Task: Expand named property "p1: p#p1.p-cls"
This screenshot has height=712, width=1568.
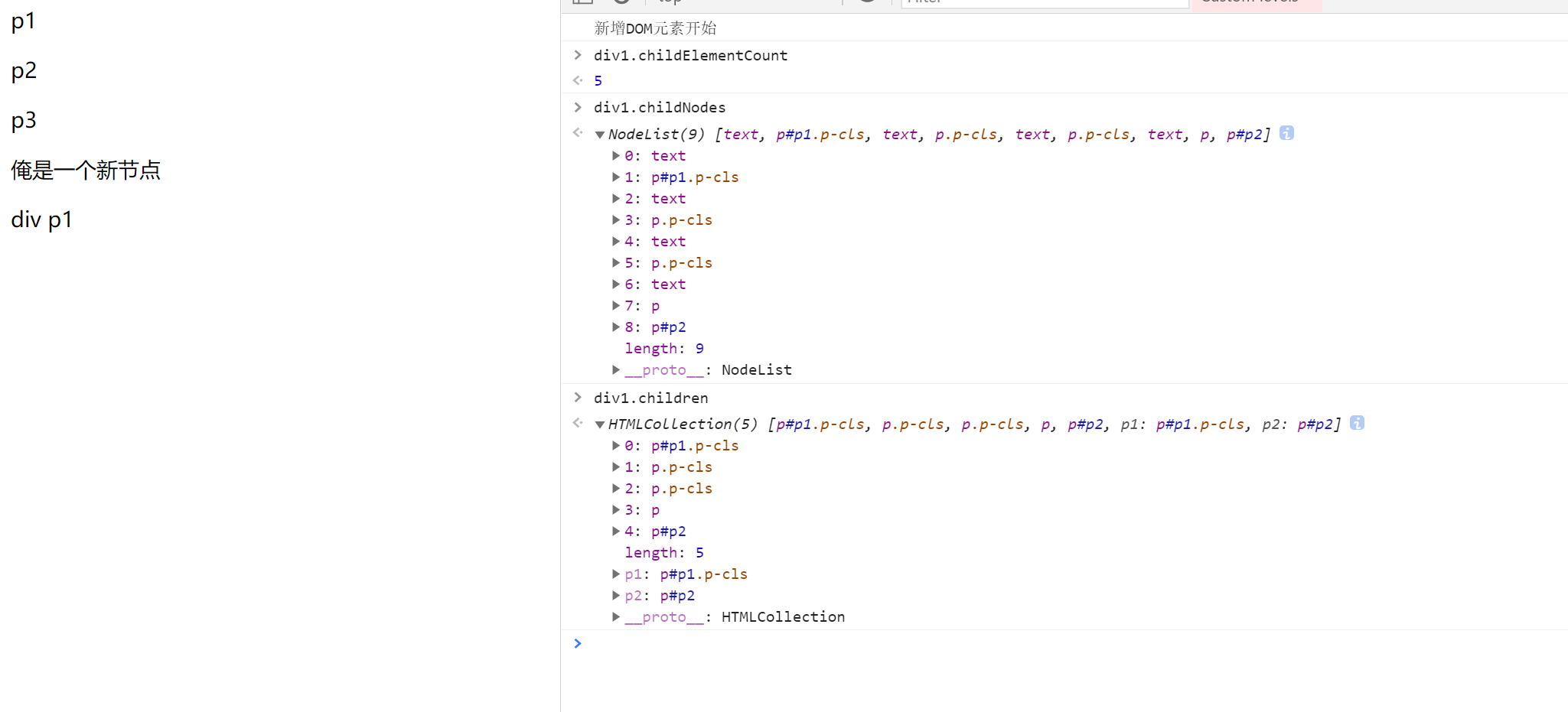Action: (x=617, y=574)
